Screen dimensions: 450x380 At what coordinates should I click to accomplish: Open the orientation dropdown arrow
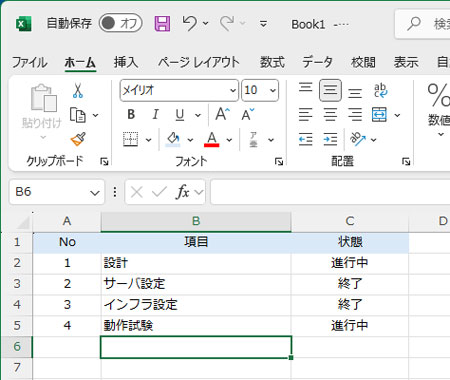click(x=374, y=140)
